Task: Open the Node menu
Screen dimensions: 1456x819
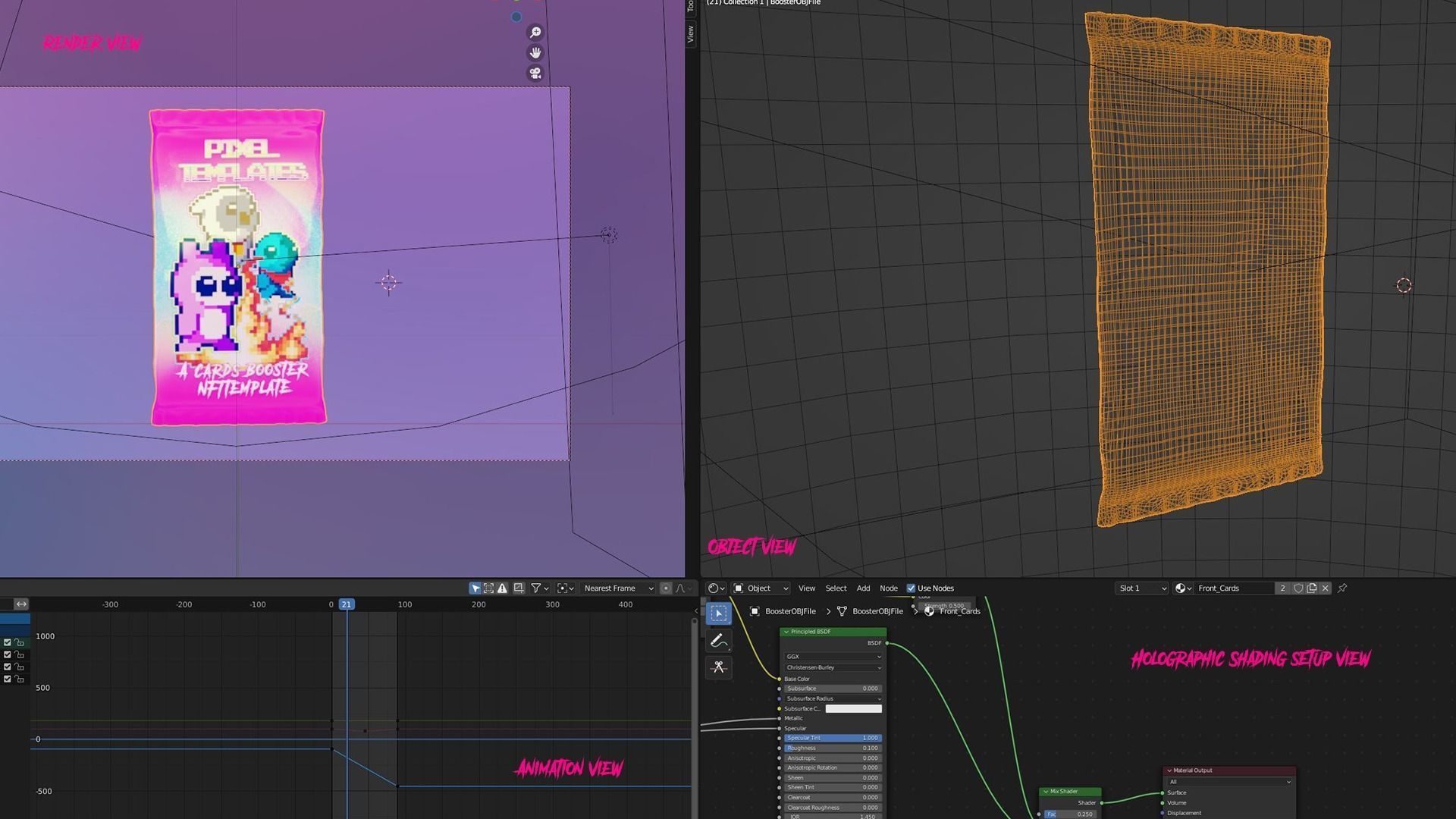Action: tap(888, 588)
